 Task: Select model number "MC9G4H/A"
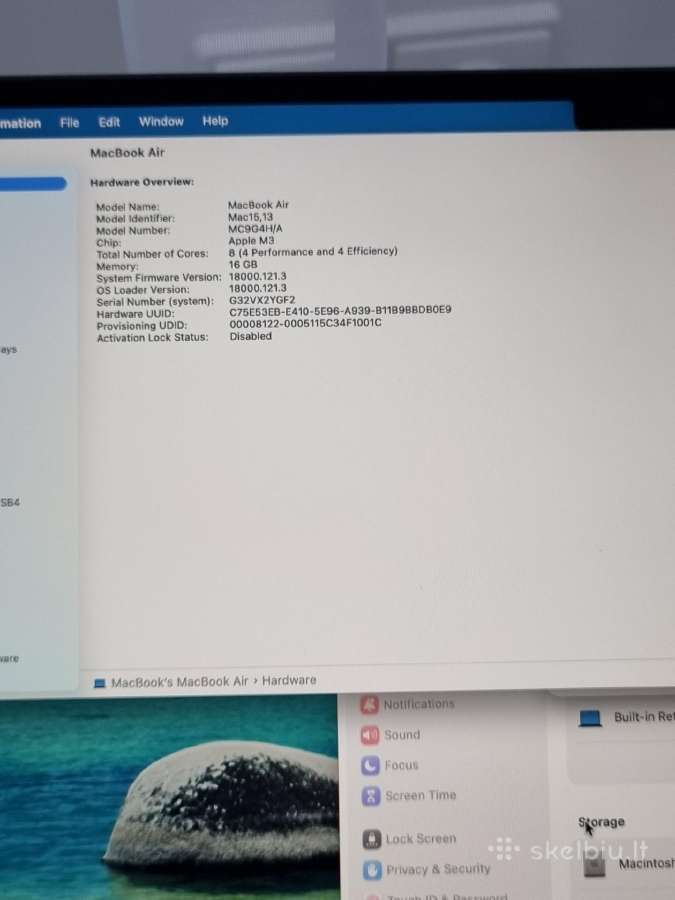[255, 228]
